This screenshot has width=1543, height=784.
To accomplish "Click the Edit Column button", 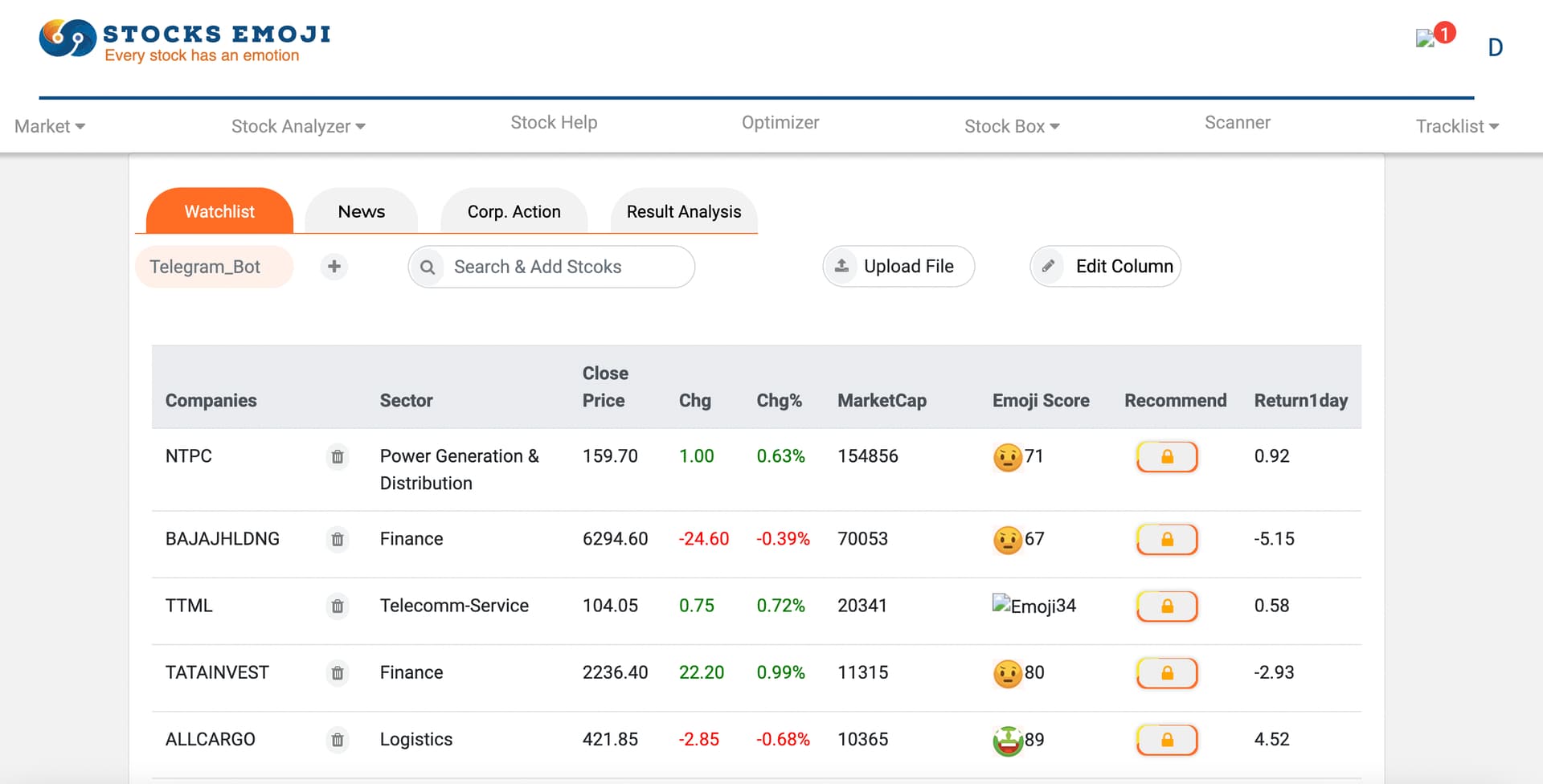I will pos(1105,266).
